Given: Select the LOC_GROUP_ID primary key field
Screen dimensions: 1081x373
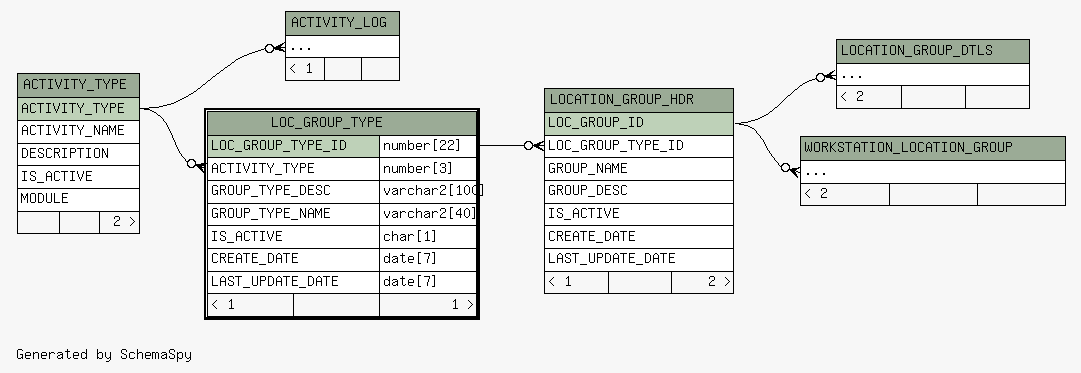Looking at the screenshot, I should pyautogui.click(x=638, y=123).
